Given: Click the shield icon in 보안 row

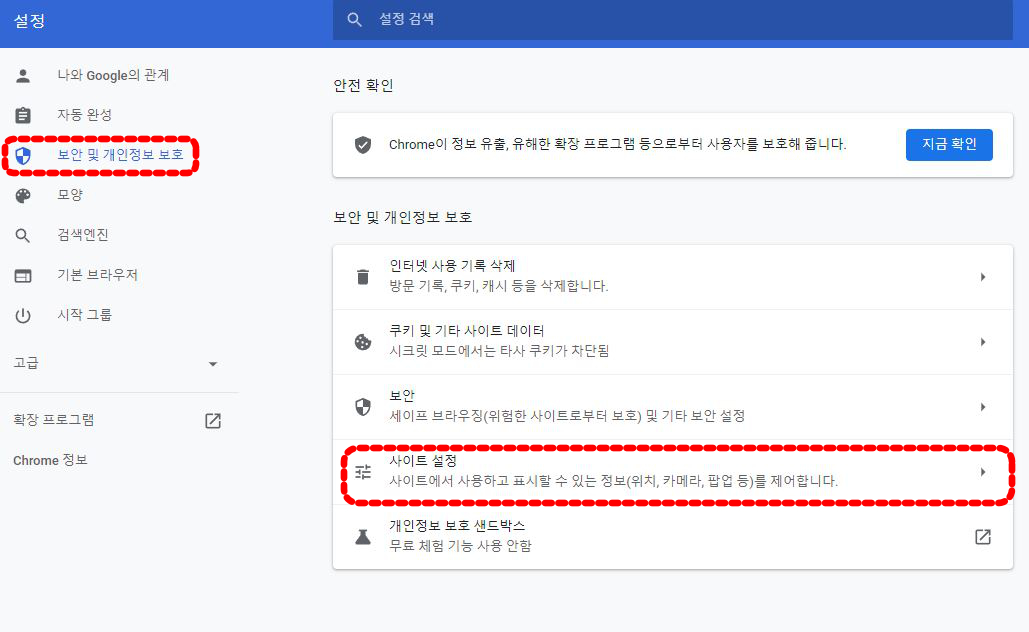Looking at the screenshot, I should tap(363, 407).
